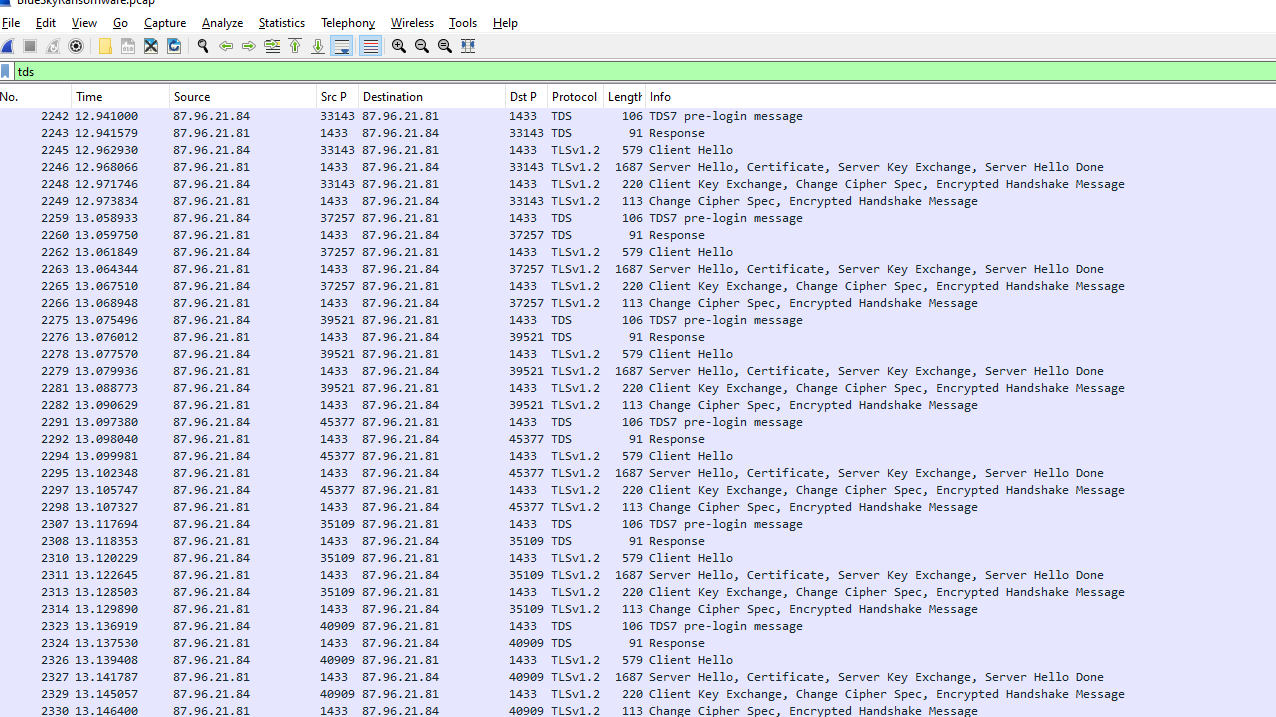This screenshot has height=717, width=1276.
Task: Open the Telephony menu
Action: tap(347, 22)
